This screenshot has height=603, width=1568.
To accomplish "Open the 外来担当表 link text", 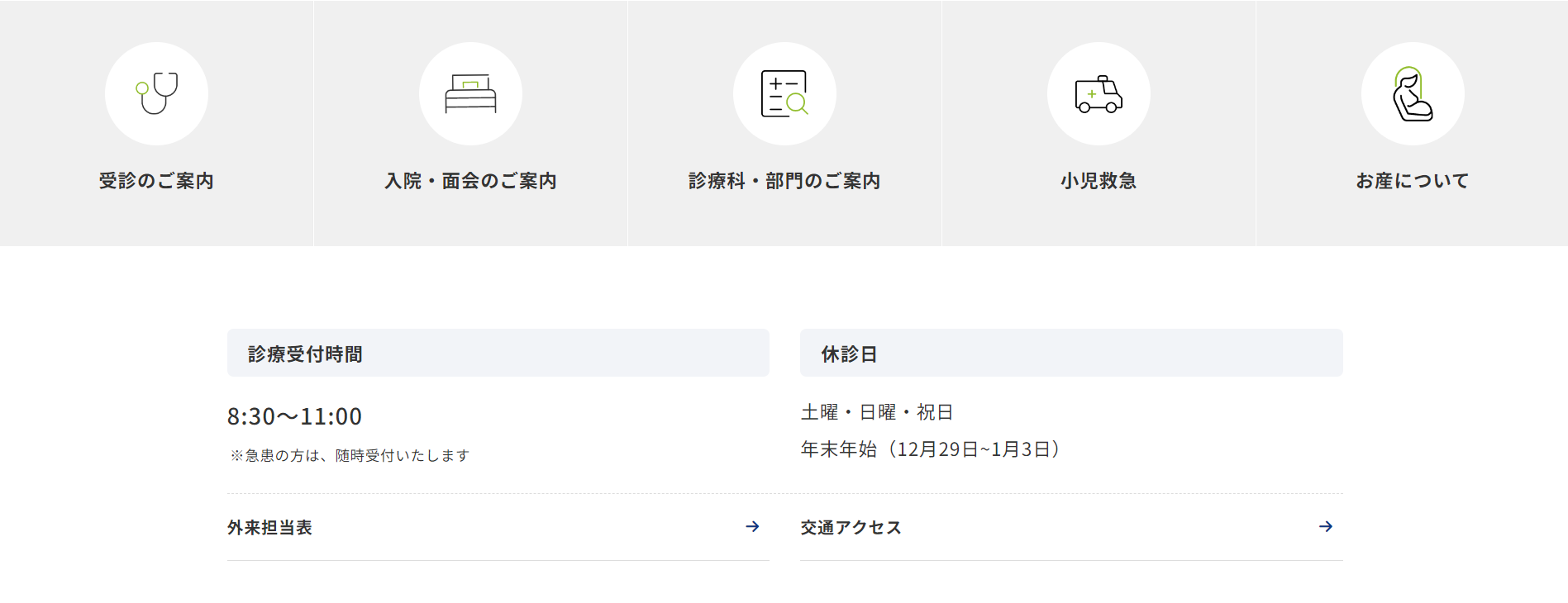I will [269, 528].
